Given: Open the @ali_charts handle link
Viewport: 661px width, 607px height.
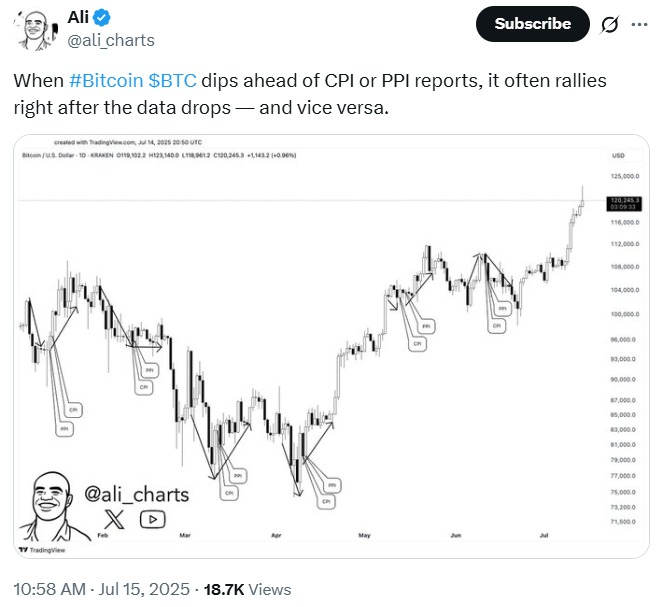Looking at the screenshot, I should pos(111,40).
